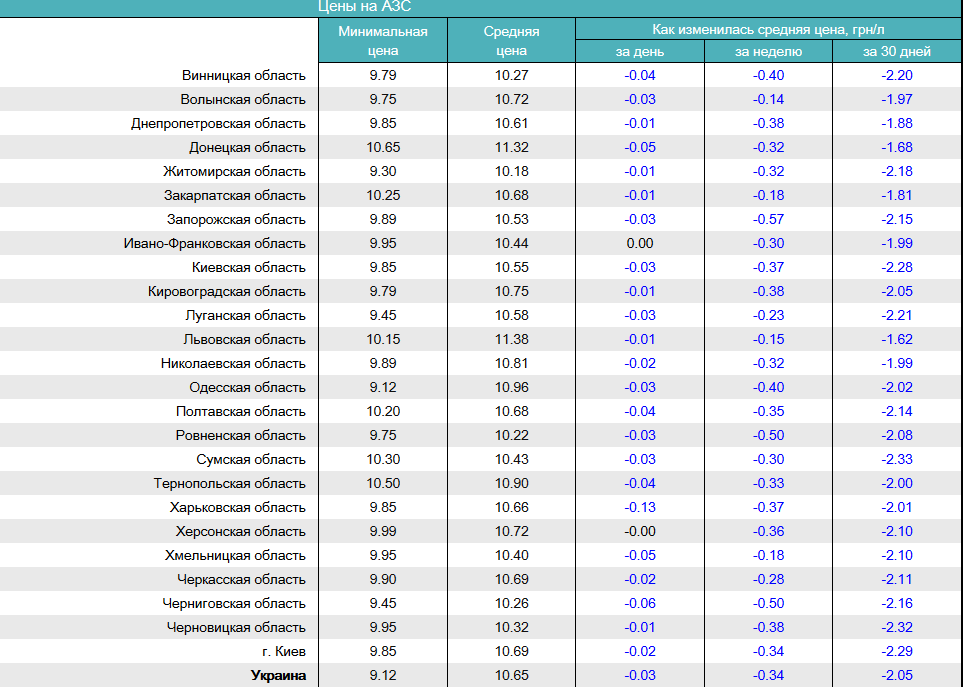The height and width of the screenshot is (687, 963).
Task: Click the 'Минимальная цена' column header
Action: tap(382, 40)
